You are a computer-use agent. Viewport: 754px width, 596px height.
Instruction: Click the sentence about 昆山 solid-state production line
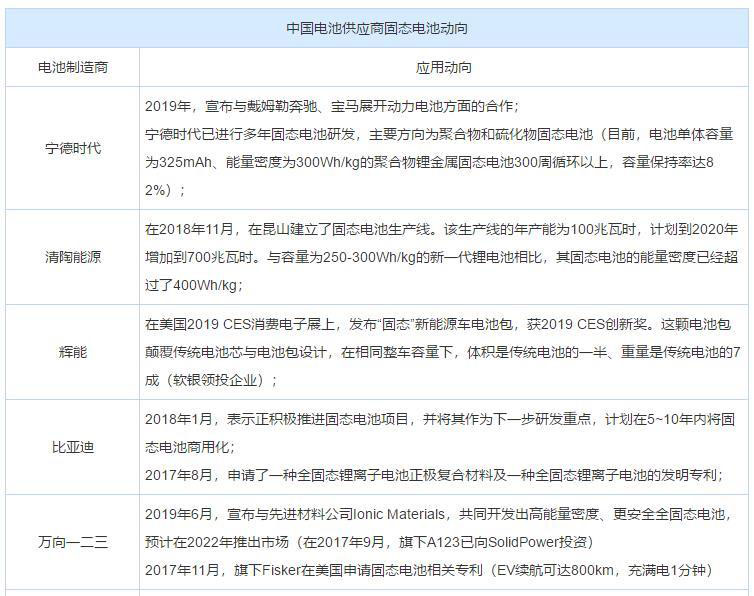click(330, 229)
